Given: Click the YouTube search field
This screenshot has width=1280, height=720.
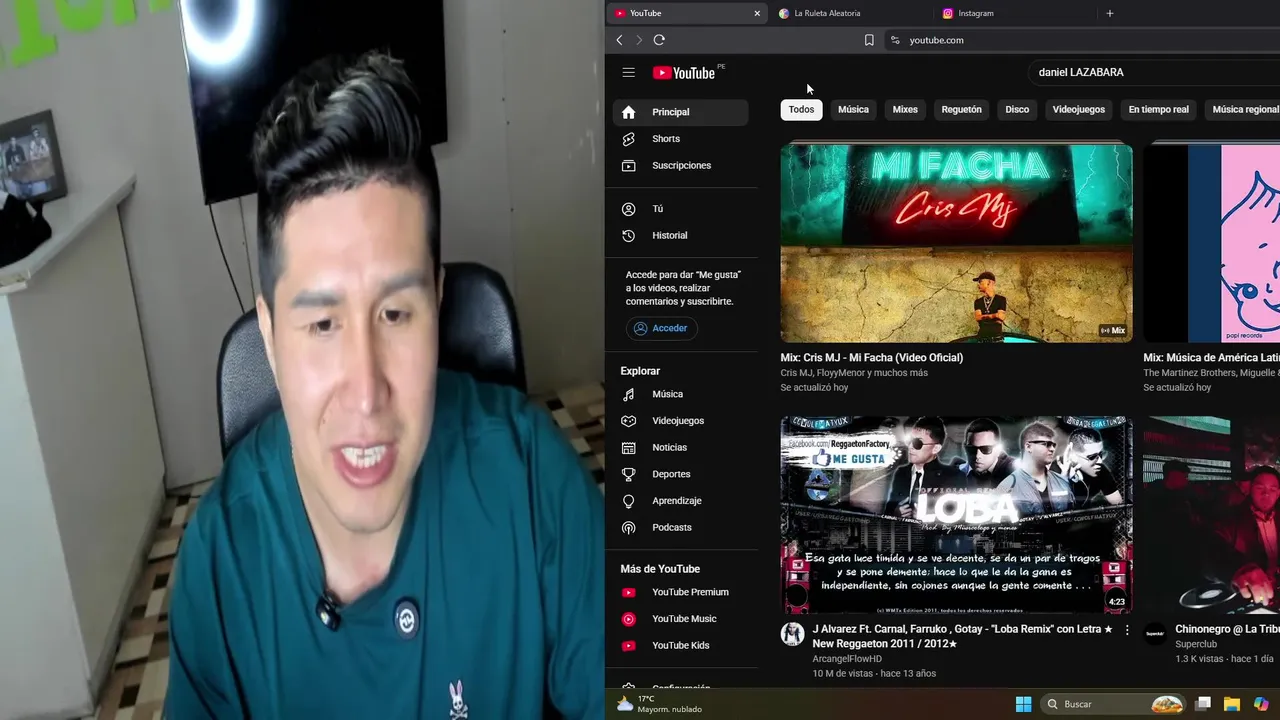Looking at the screenshot, I should click(x=1154, y=72).
